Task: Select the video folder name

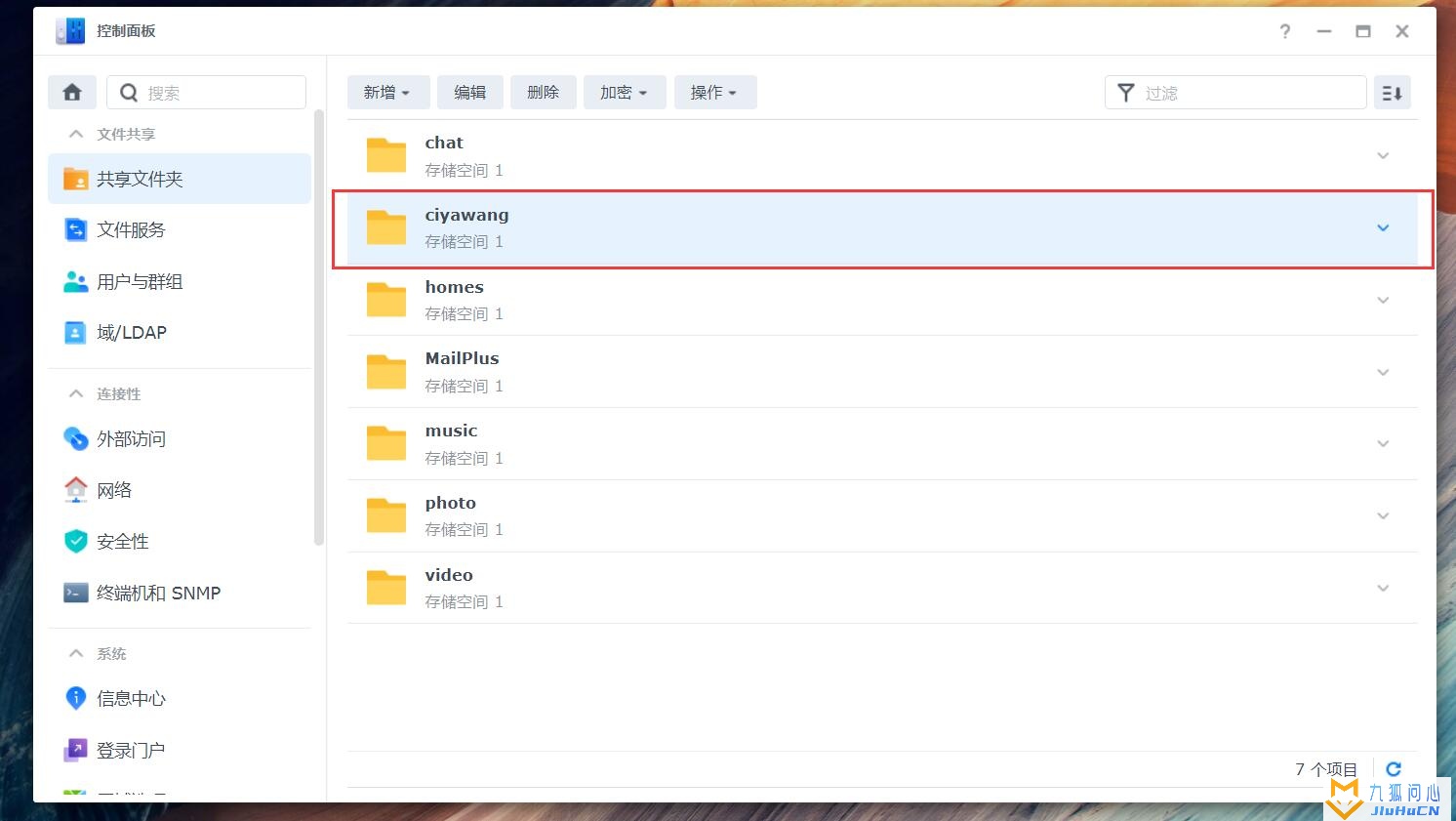Action: click(x=449, y=575)
